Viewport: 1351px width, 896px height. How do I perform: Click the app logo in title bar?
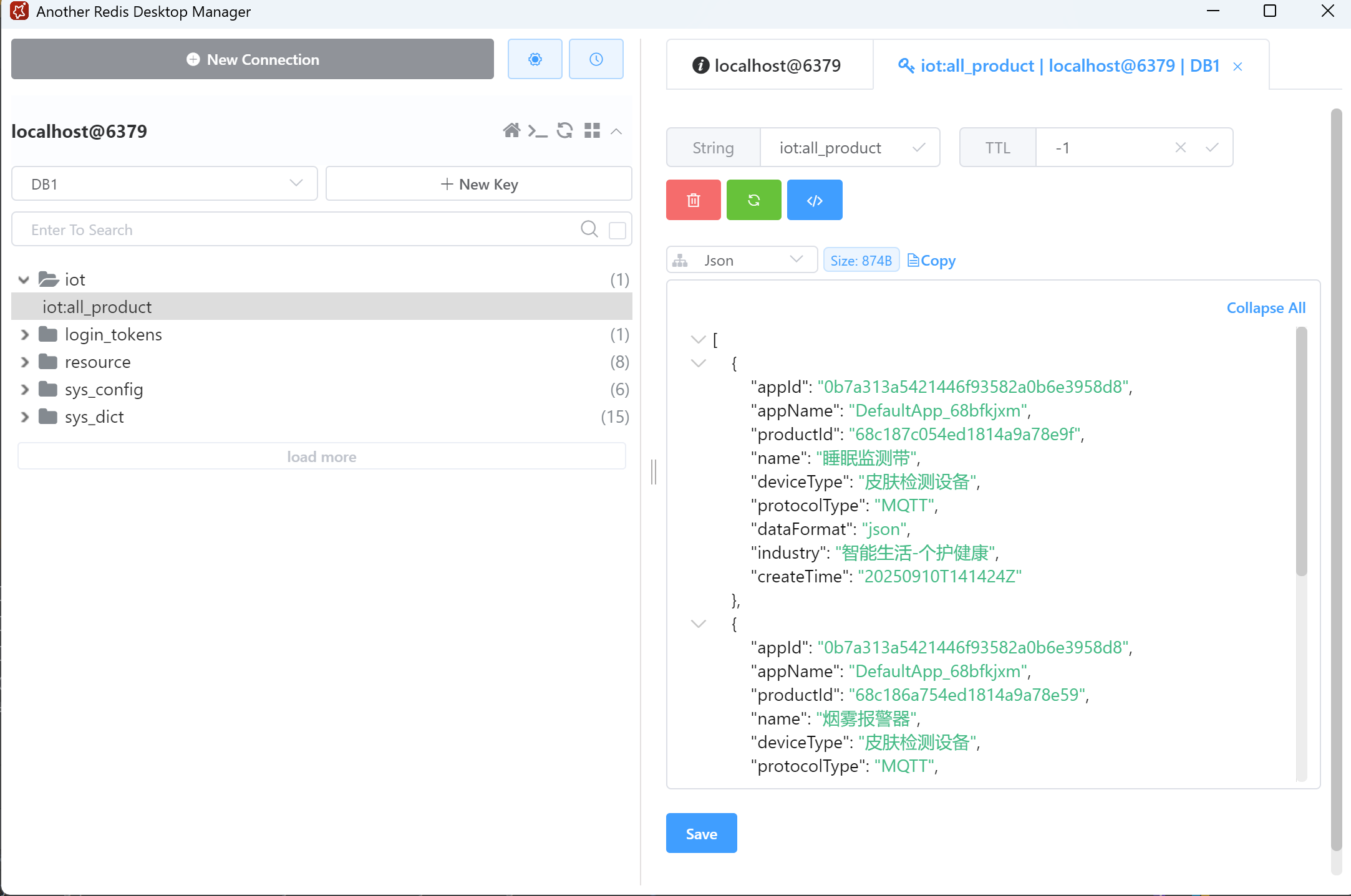point(19,11)
